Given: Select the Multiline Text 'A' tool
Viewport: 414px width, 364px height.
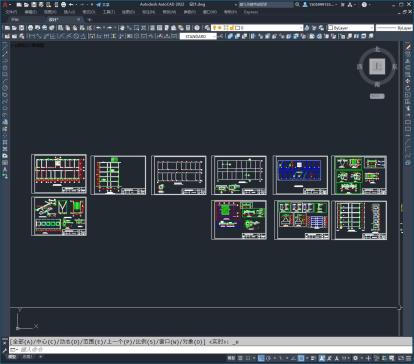Looking at the screenshot, I should point(5,169).
